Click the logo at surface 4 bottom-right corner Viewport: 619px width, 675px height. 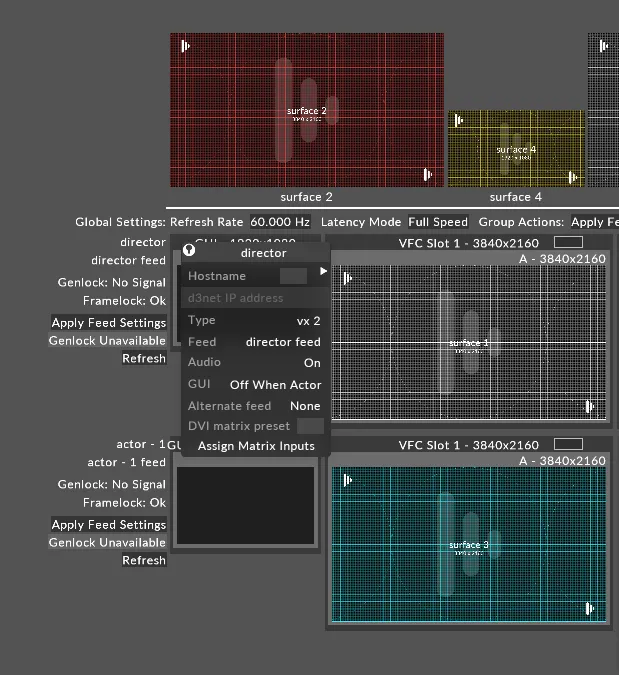[x=573, y=177]
